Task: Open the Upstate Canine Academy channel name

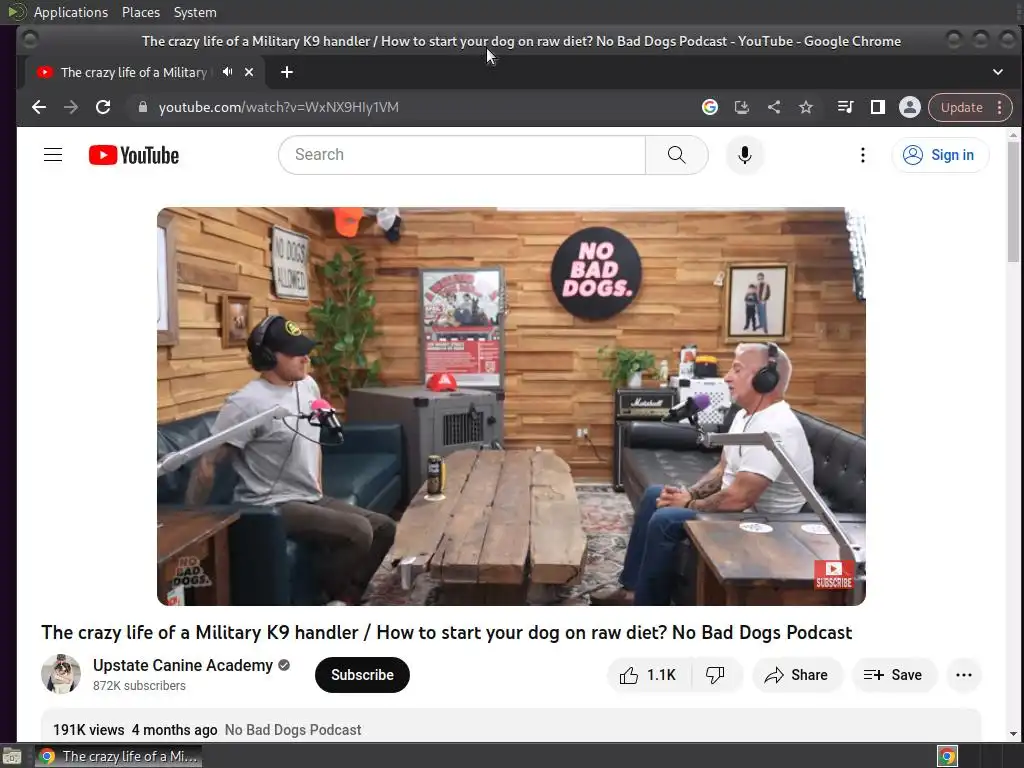Action: [183, 665]
